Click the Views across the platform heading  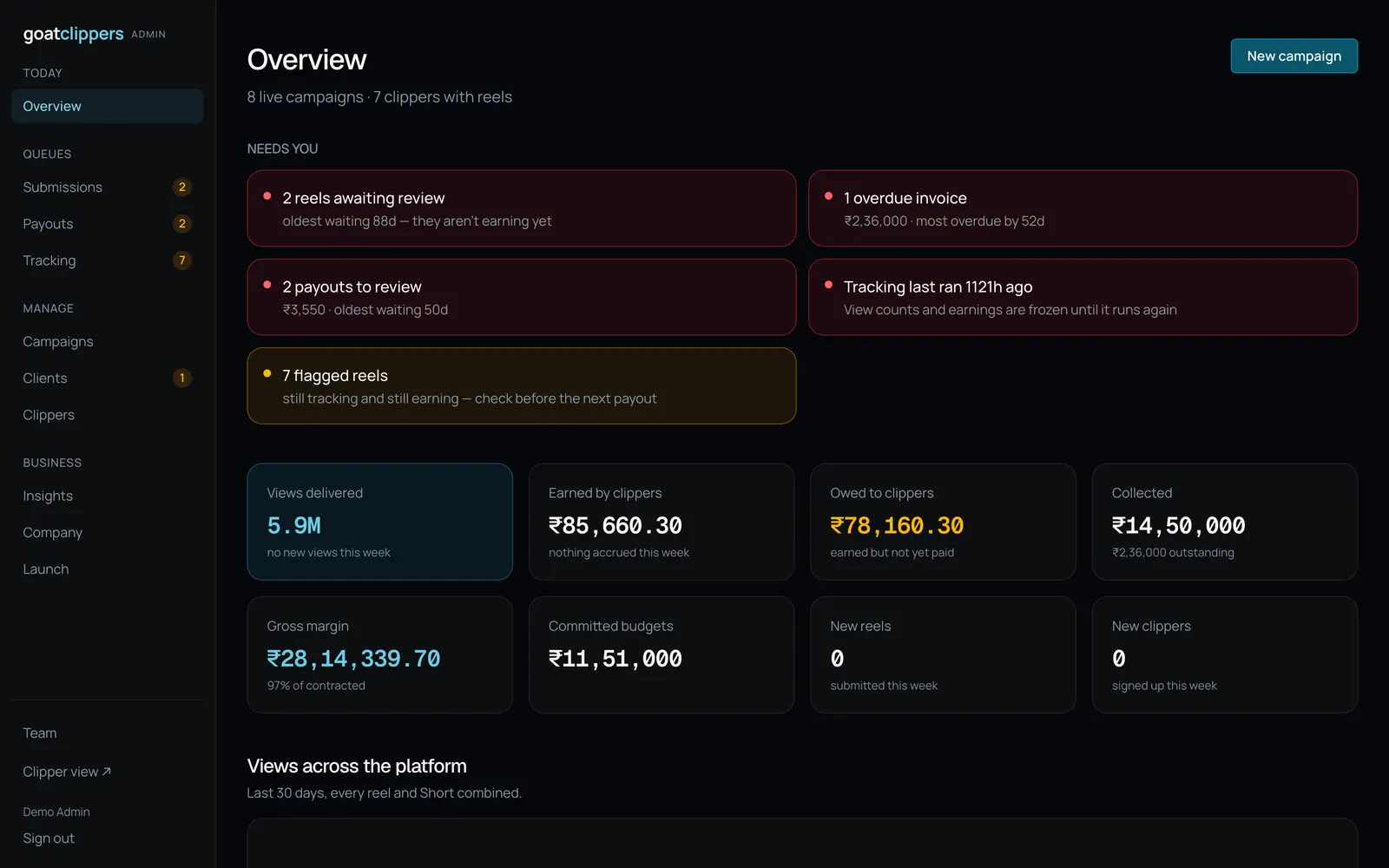click(357, 766)
